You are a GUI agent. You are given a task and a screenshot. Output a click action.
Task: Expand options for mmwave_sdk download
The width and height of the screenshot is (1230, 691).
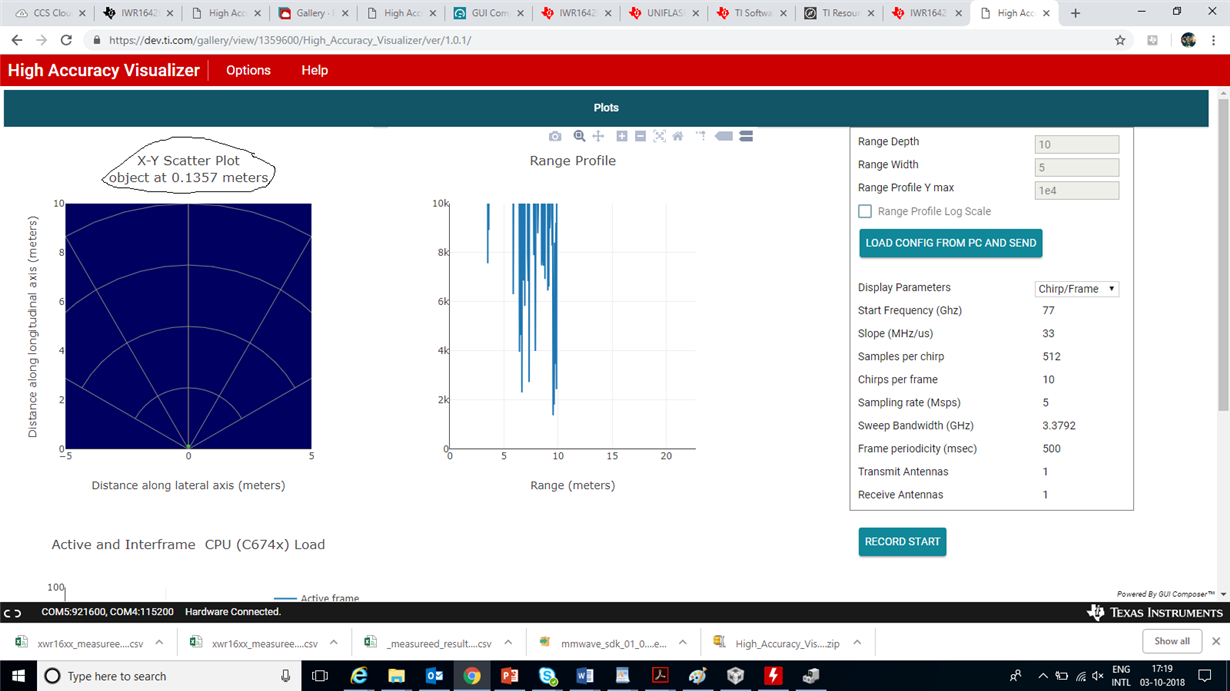tap(684, 643)
